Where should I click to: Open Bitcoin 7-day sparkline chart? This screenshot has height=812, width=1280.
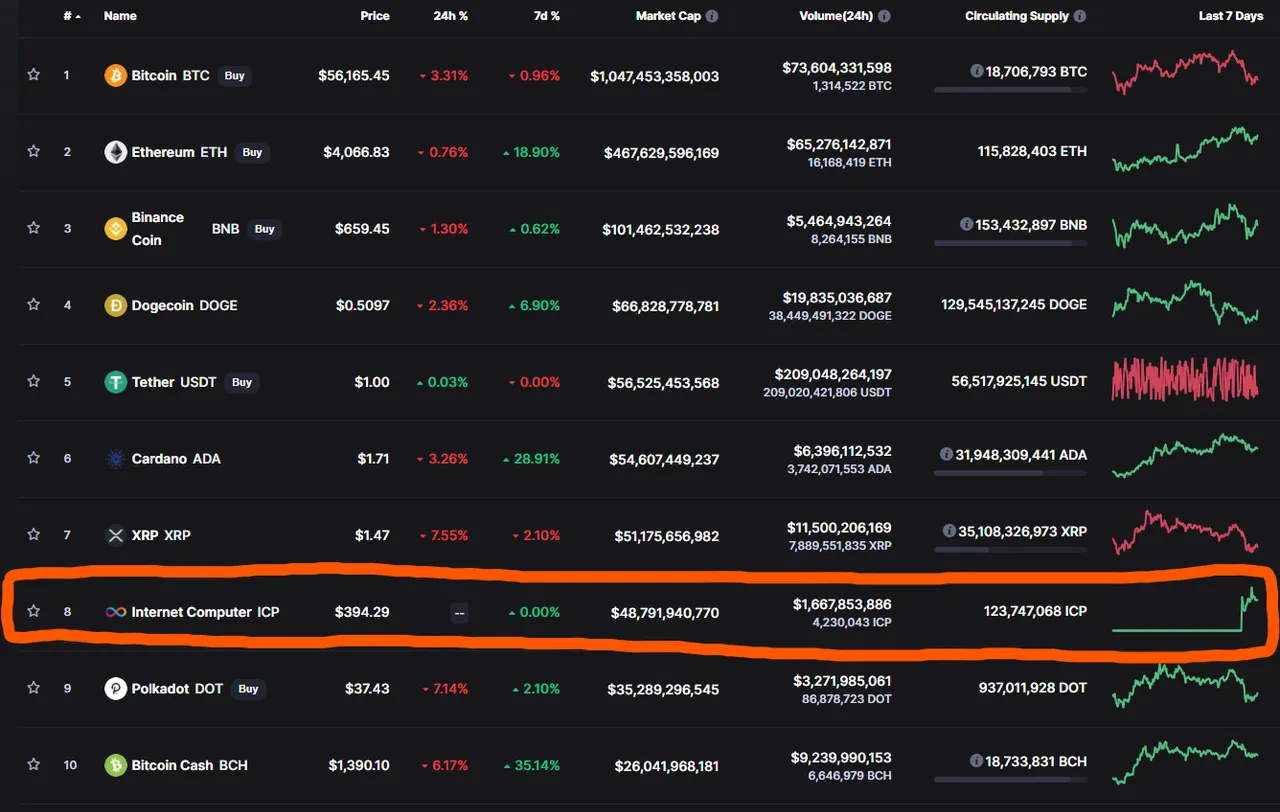click(x=1185, y=72)
